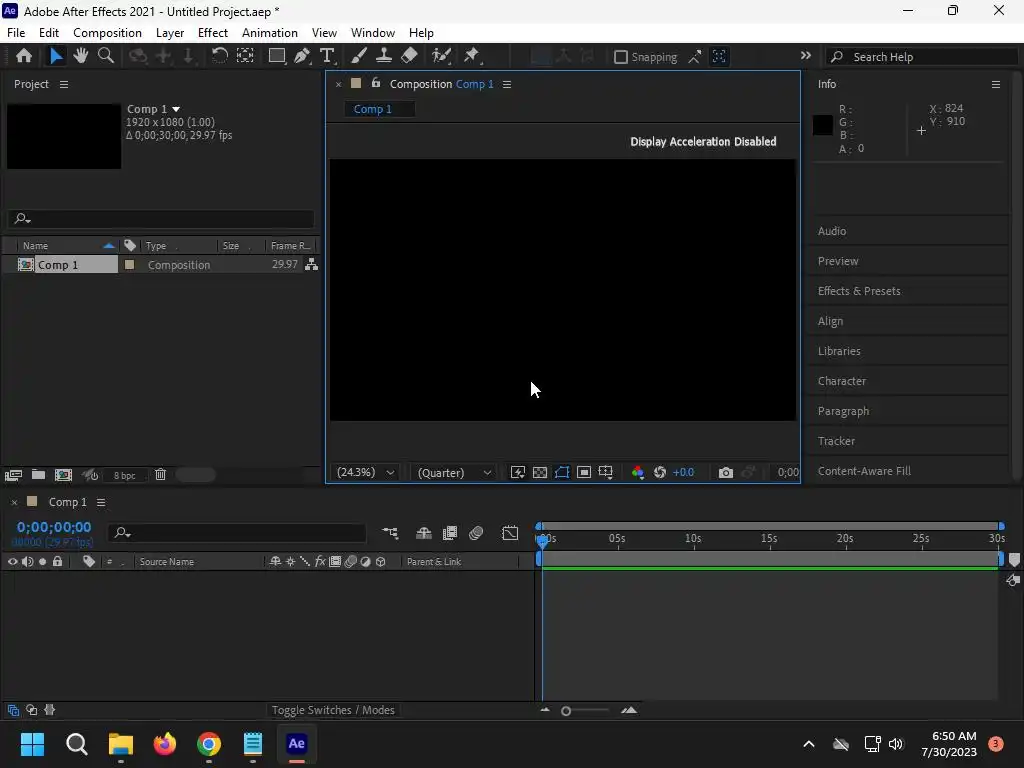The image size is (1024, 768).
Task: Click the Home icon in toolbar
Action: point(24,56)
